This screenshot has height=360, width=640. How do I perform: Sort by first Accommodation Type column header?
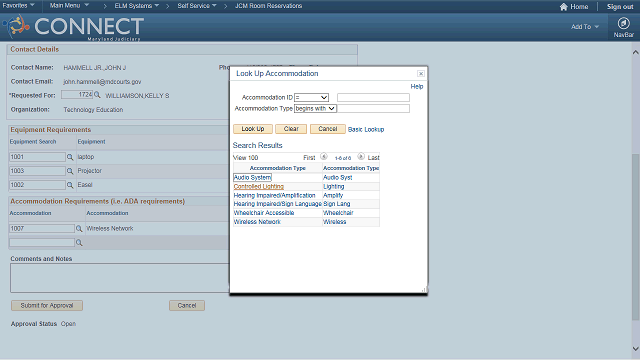(278, 168)
